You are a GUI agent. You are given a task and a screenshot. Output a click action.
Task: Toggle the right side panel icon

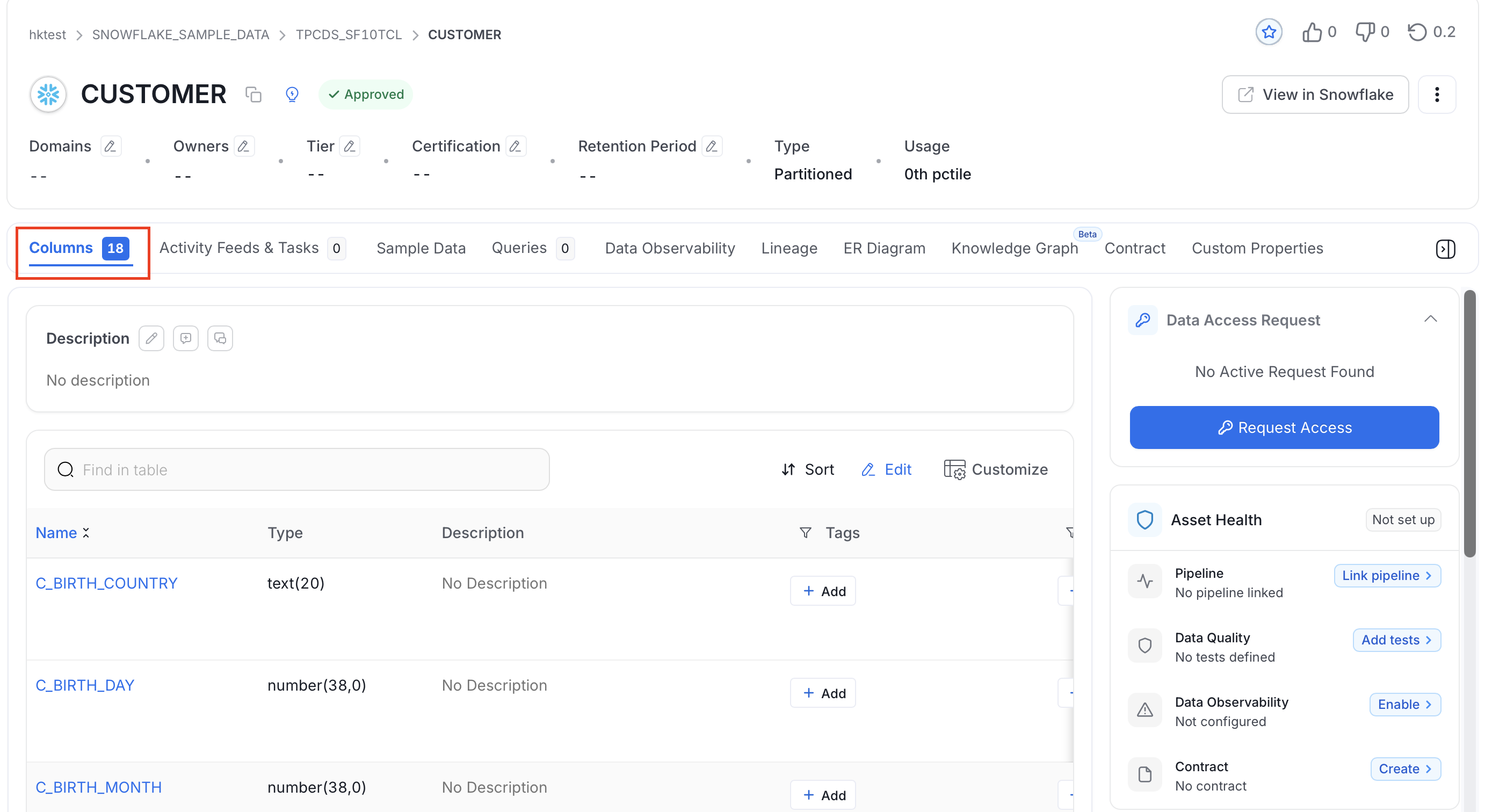(x=1445, y=249)
